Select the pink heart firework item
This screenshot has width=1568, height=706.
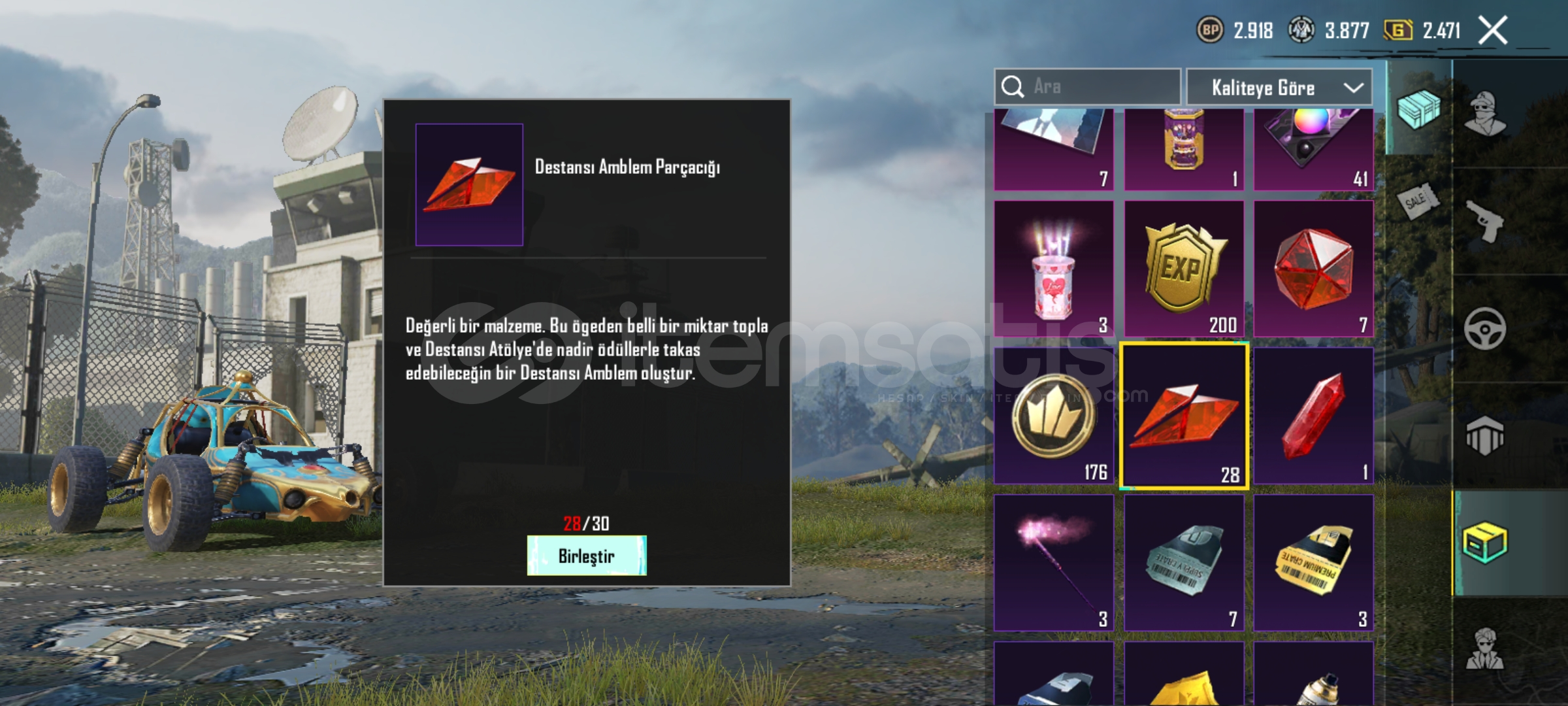click(1054, 269)
